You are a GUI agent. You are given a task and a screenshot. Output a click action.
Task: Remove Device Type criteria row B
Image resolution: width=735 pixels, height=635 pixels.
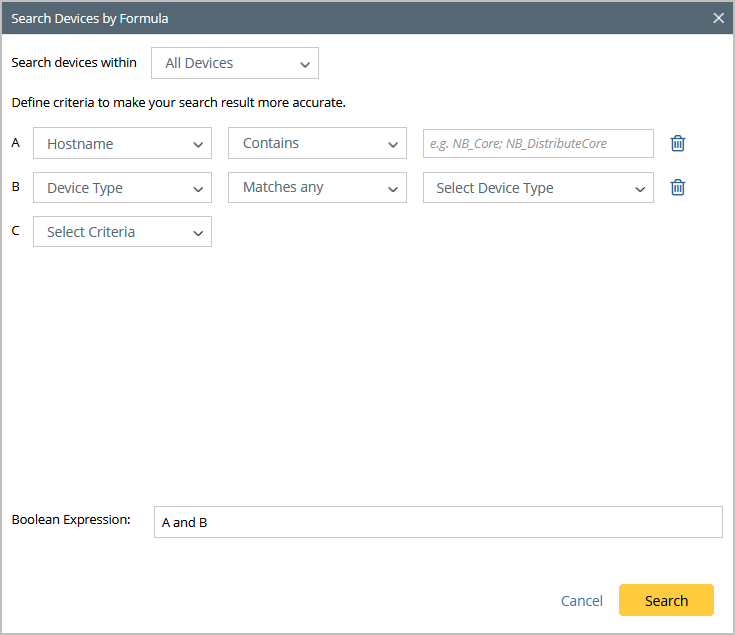tap(678, 187)
